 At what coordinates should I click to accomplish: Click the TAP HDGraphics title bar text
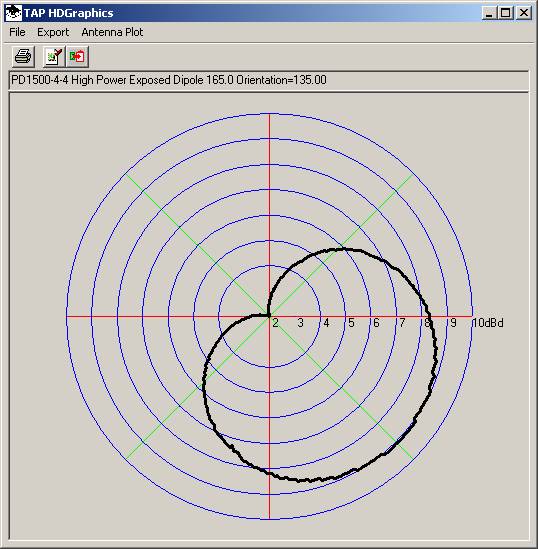click(x=69, y=13)
